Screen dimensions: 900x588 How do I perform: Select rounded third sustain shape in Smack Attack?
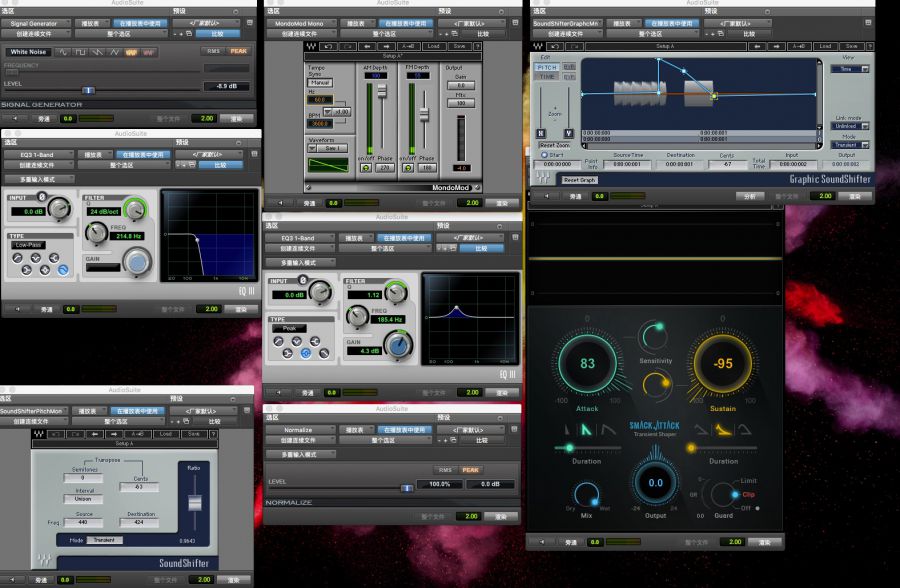click(x=744, y=429)
